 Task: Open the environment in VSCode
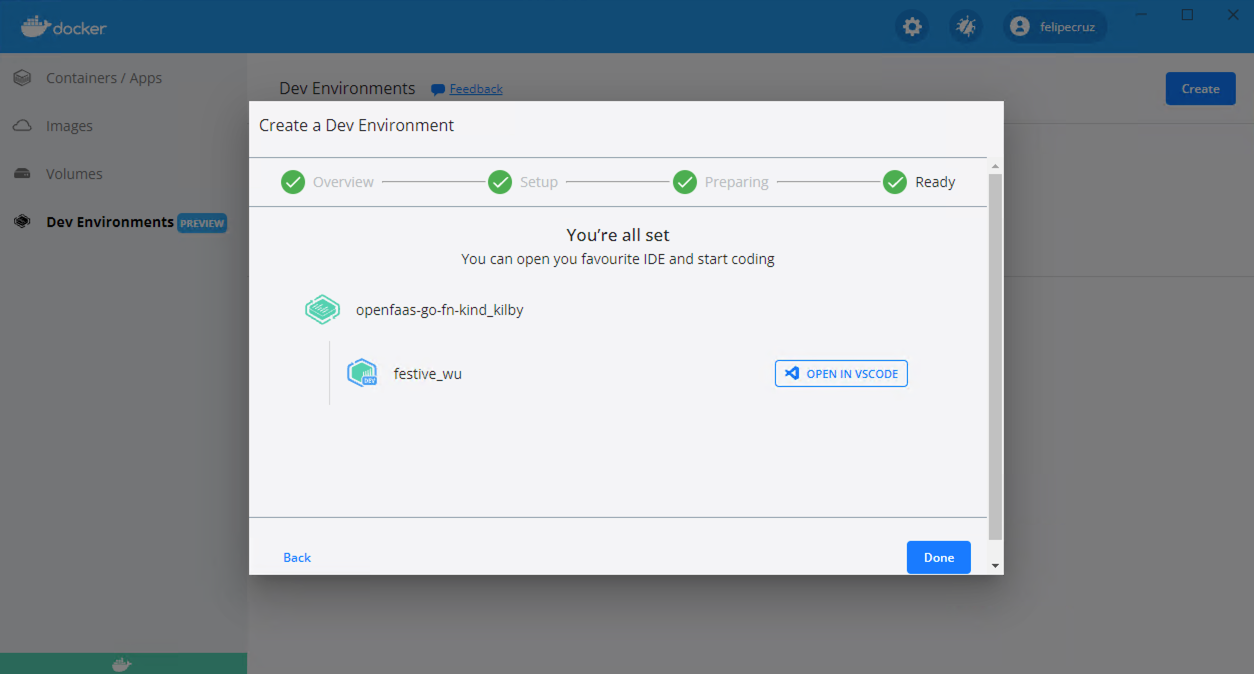[841, 373]
